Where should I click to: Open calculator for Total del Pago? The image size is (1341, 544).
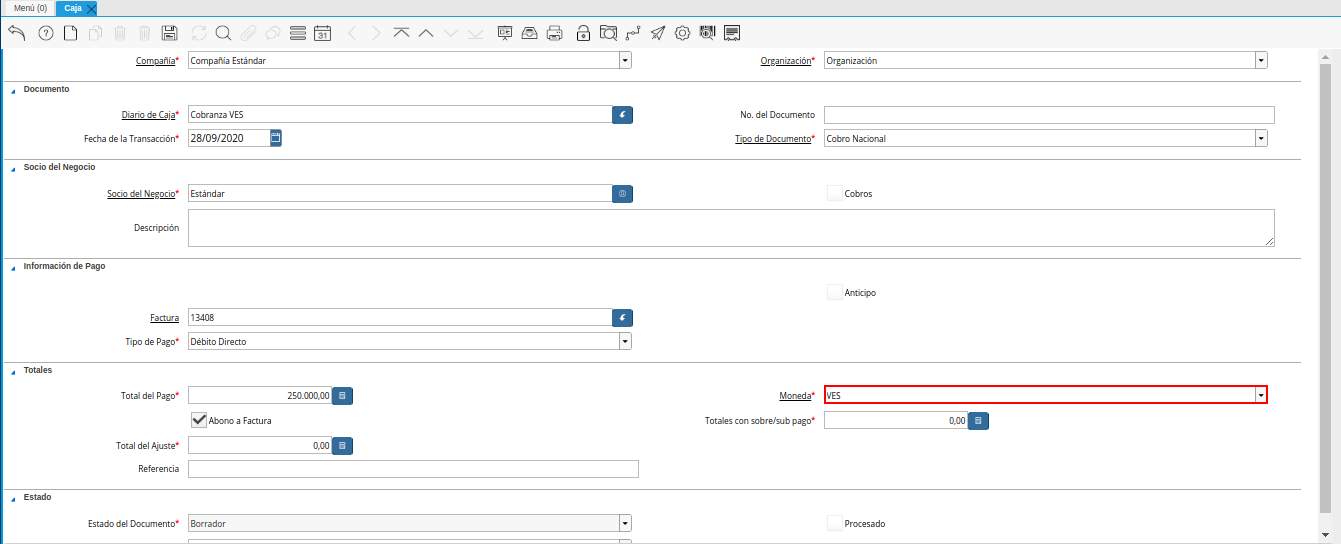(x=342, y=396)
